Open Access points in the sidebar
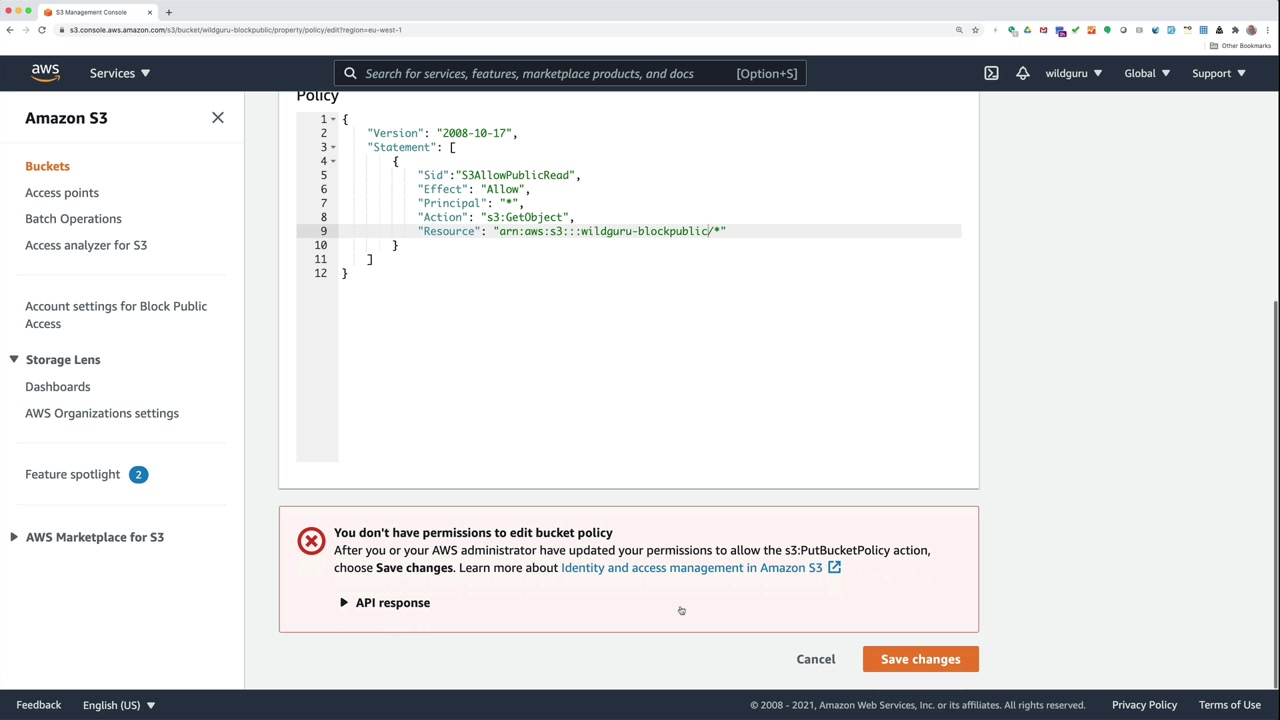This screenshot has width=1280, height=720. point(62,193)
